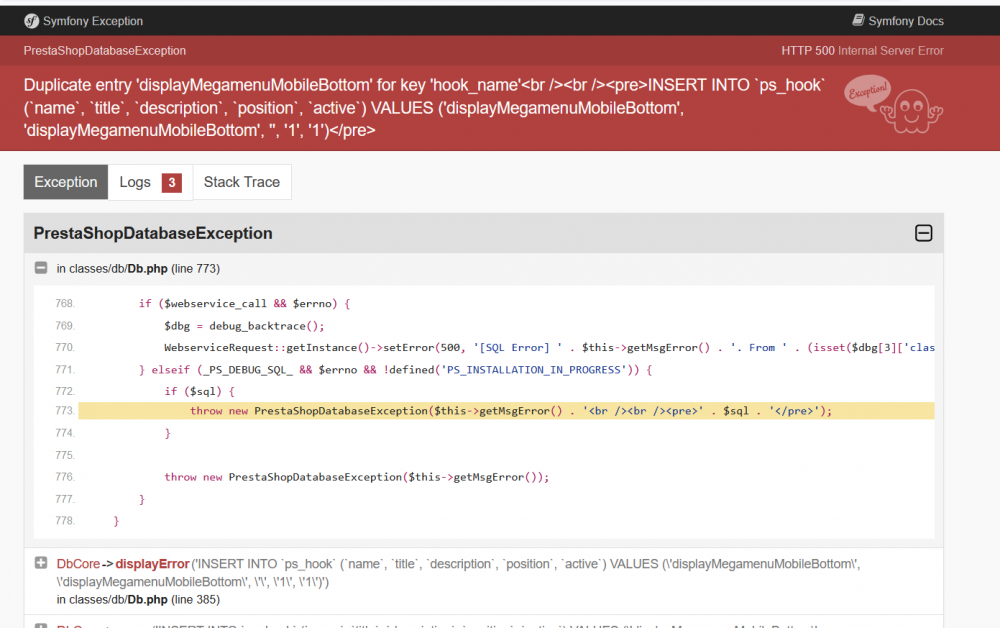Click the red Logs count badge 3
Image resolution: width=1000 pixels, height=628 pixels.
pos(172,183)
